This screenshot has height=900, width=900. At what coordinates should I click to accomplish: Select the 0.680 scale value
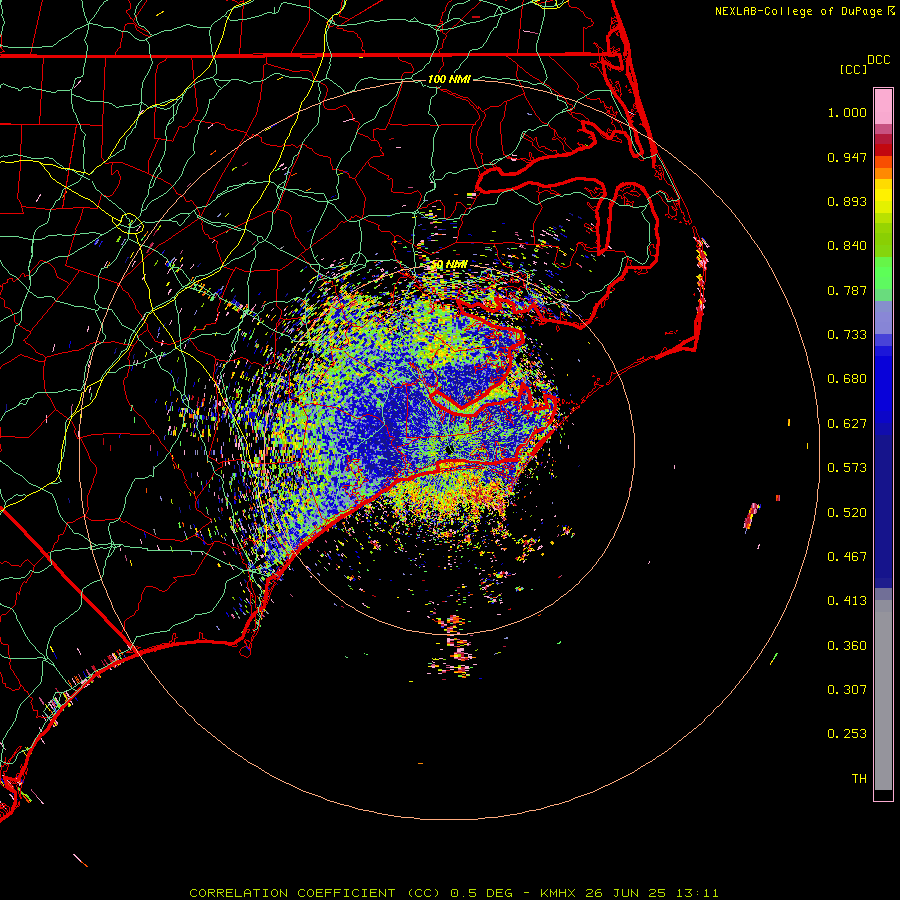click(847, 379)
